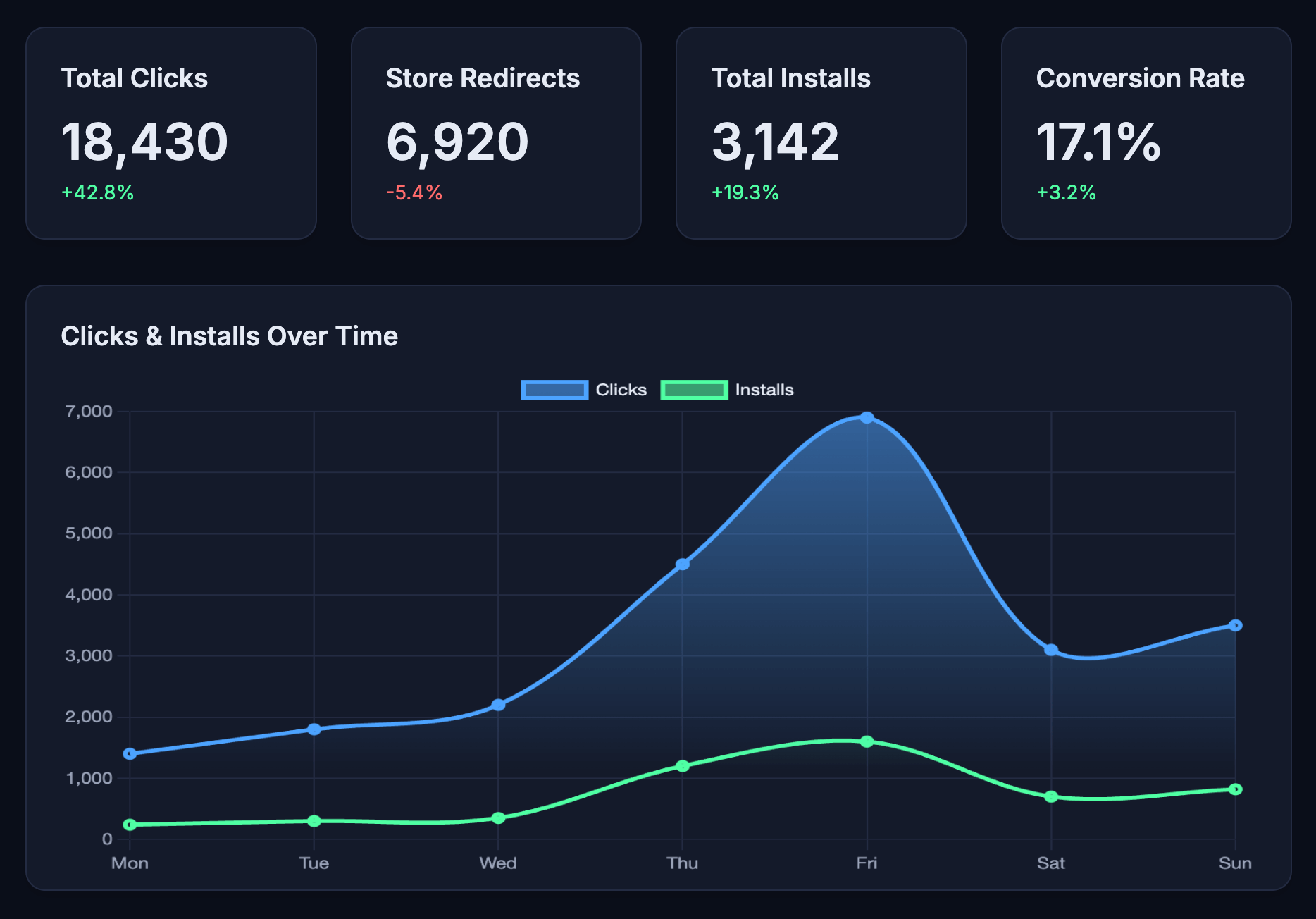Click the Sunday Installs data point
Viewport: 1316px width, 919px height.
[x=1235, y=789]
